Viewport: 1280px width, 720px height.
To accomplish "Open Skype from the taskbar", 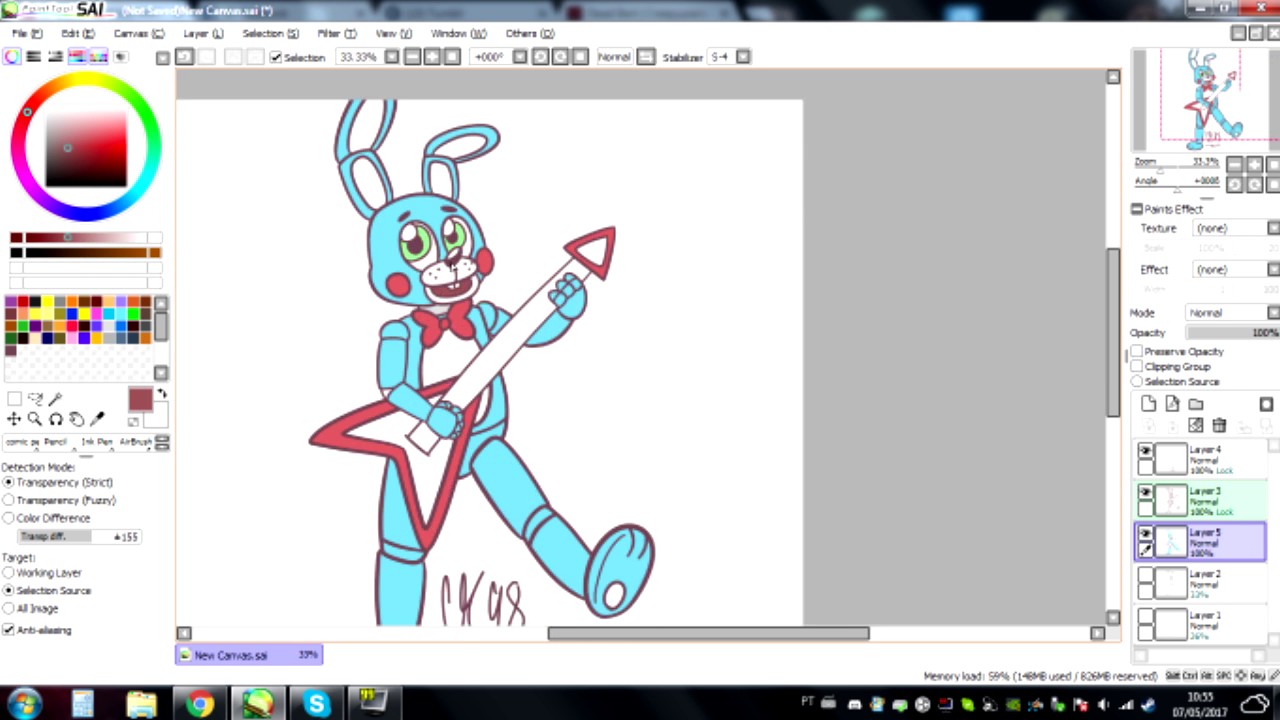I will [316, 703].
